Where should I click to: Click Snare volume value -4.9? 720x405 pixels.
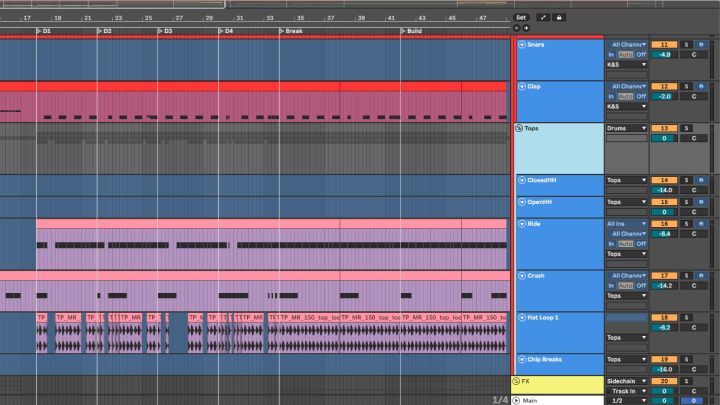(x=664, y=55)
